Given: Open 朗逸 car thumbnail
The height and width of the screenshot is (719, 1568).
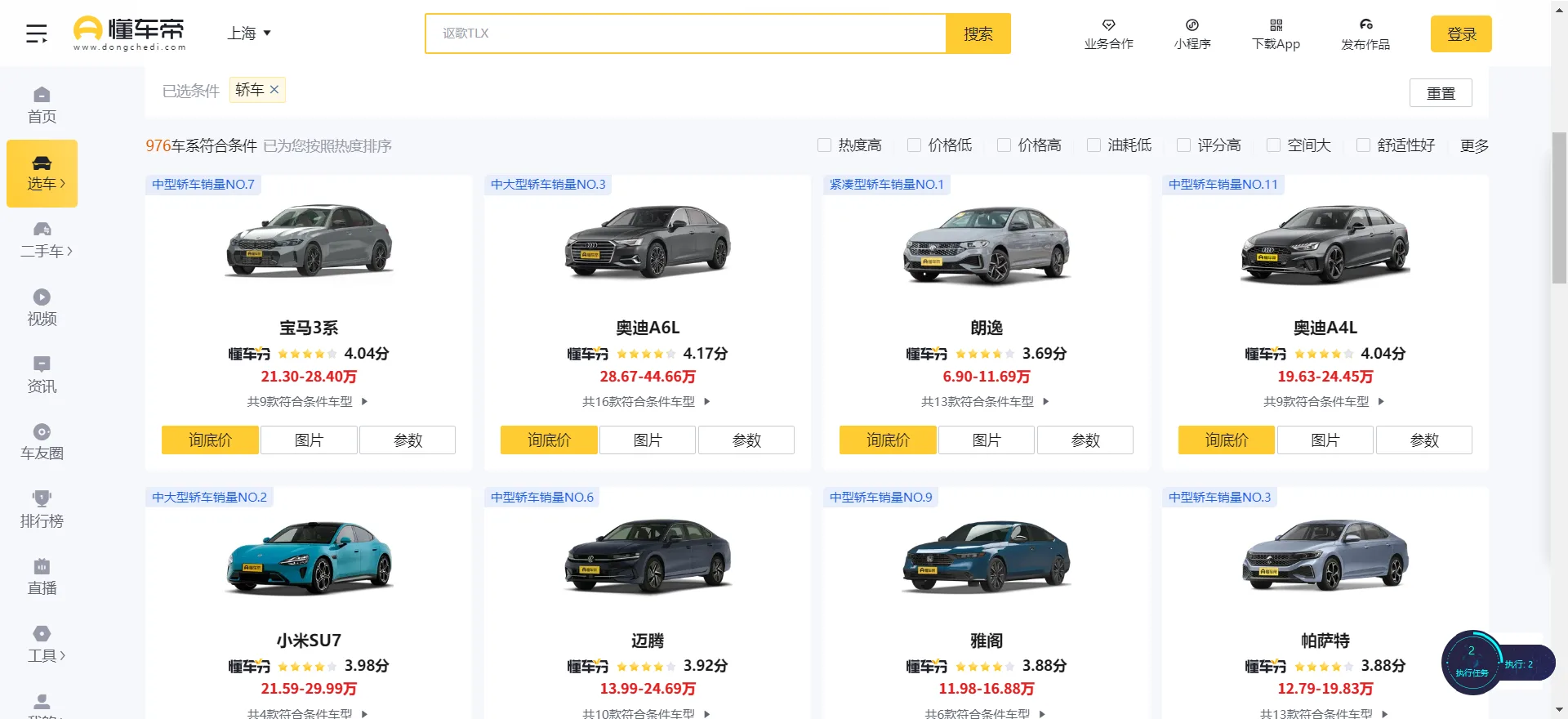Looking at the screenshot, I should click(x=987, y=244).
